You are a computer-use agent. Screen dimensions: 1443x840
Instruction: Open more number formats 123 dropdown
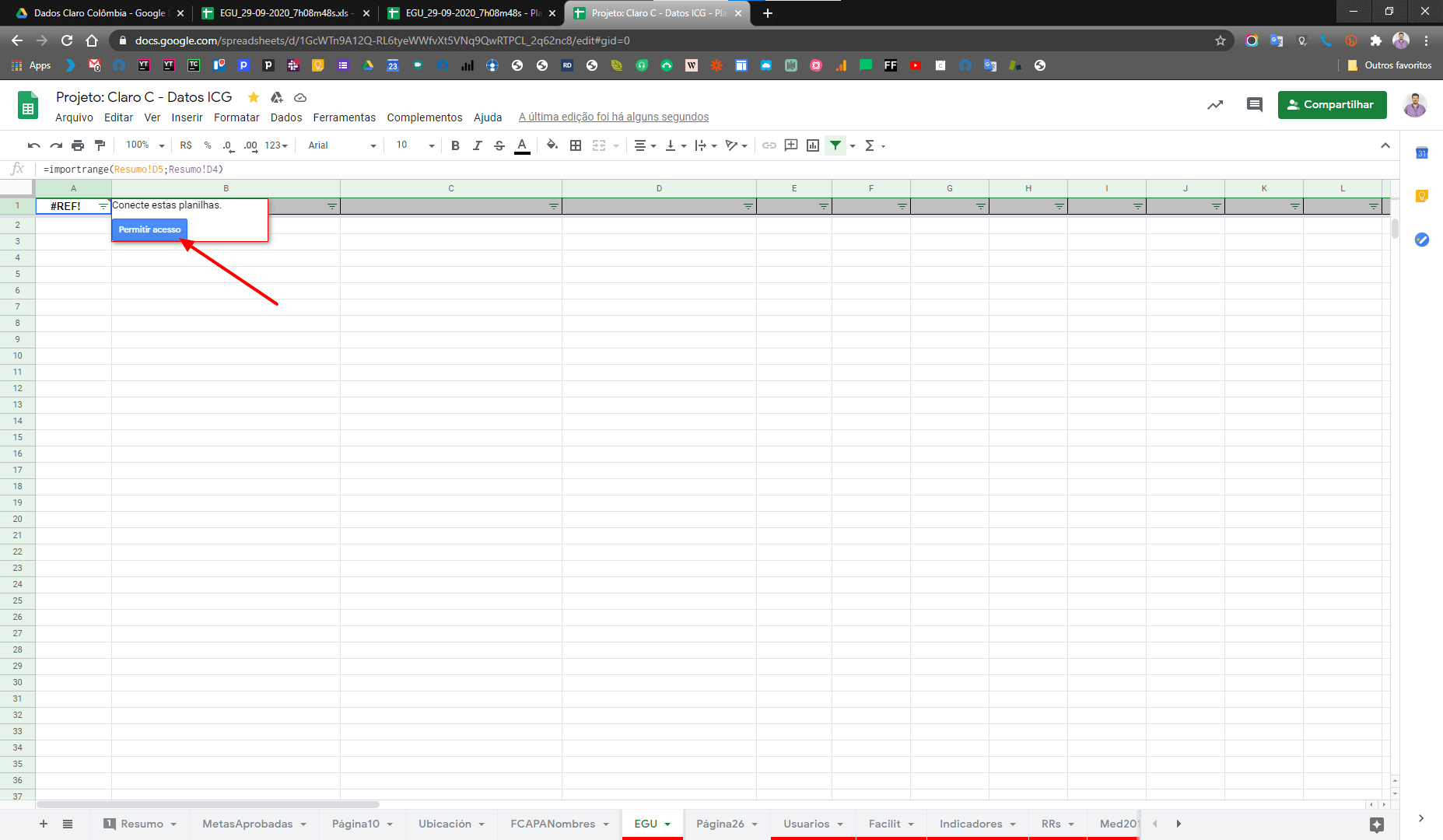coord(276,145)
